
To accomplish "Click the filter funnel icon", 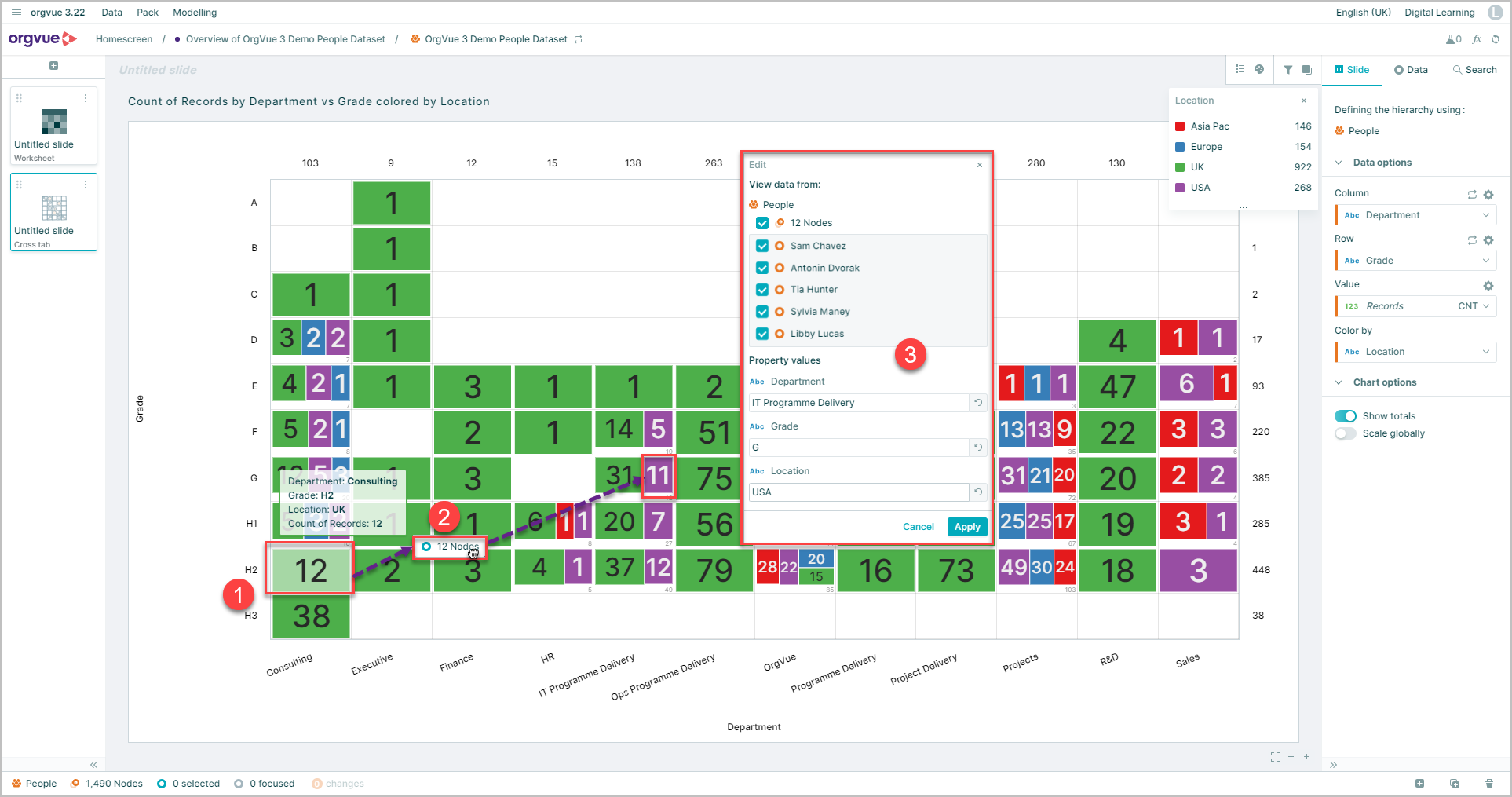I will tap(1288, 70).
